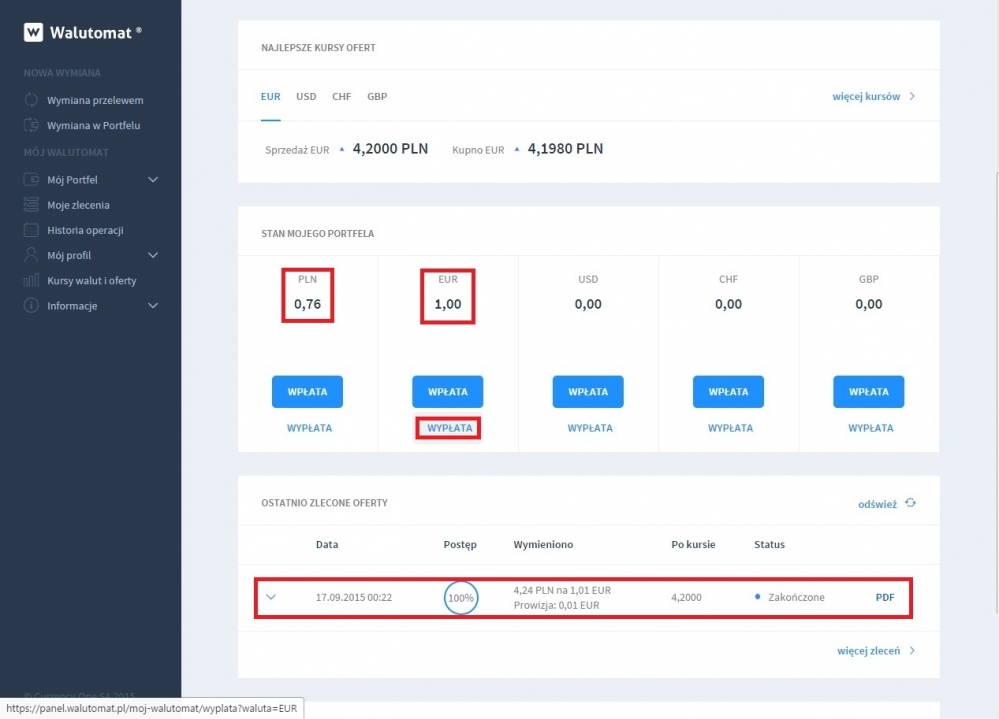
Task: Expand the Informacje sidebar menu
Action: point(153,306)
